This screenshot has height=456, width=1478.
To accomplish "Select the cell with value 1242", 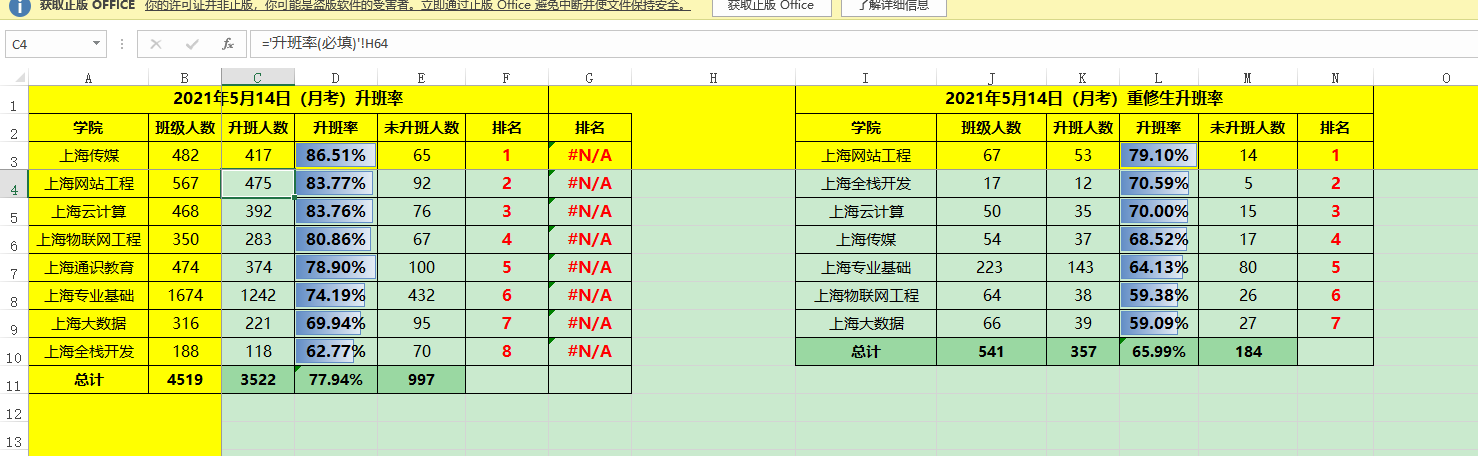I will point(258,296).
